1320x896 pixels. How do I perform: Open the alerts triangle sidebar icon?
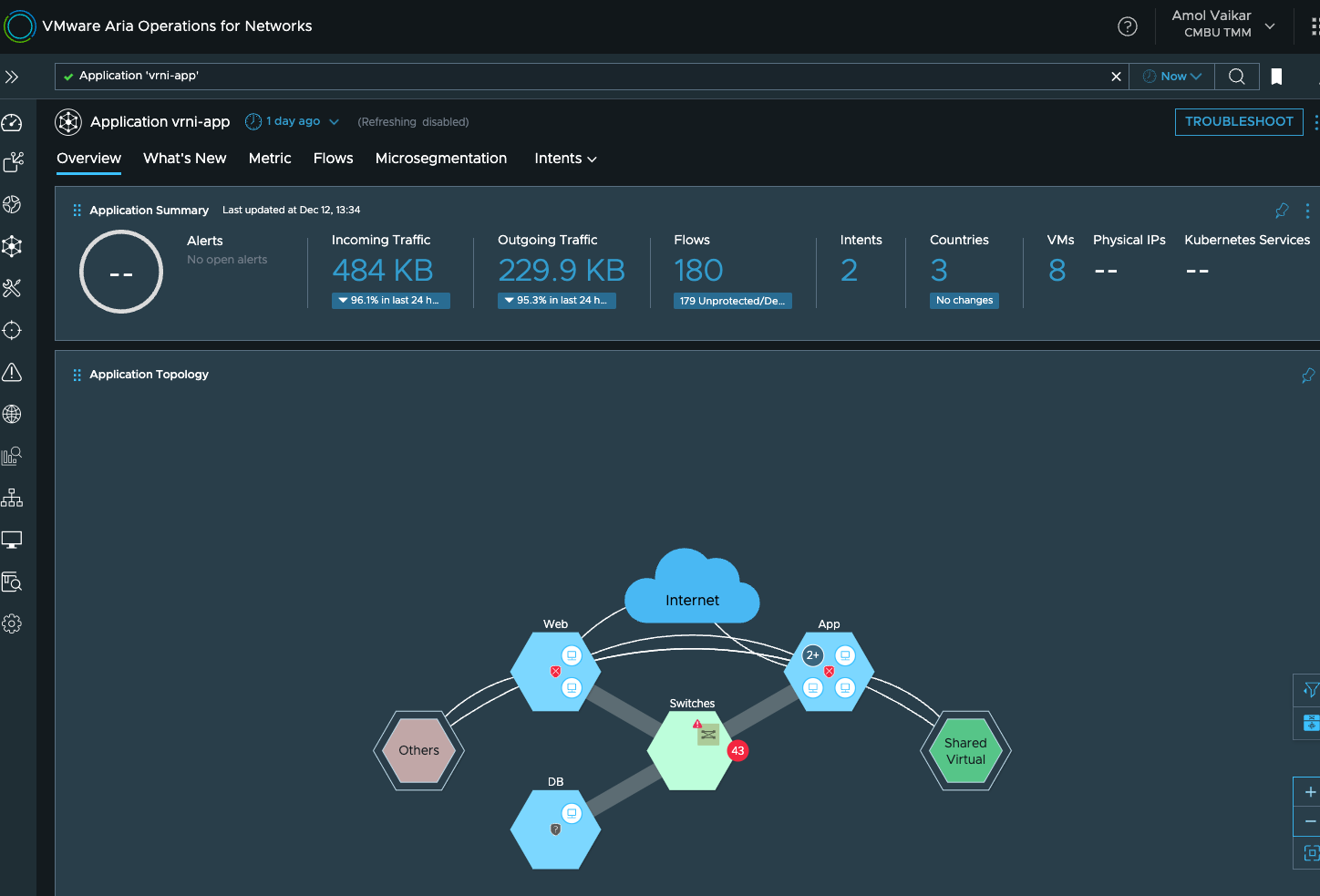(x=12, y=372)
